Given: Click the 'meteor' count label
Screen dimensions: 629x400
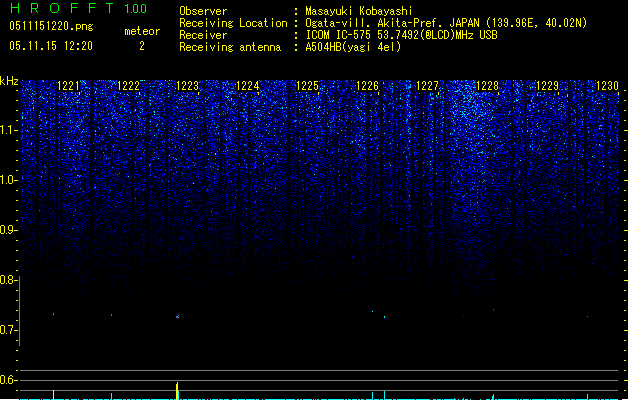Looking at the screenshot, I should click(142, 31).
